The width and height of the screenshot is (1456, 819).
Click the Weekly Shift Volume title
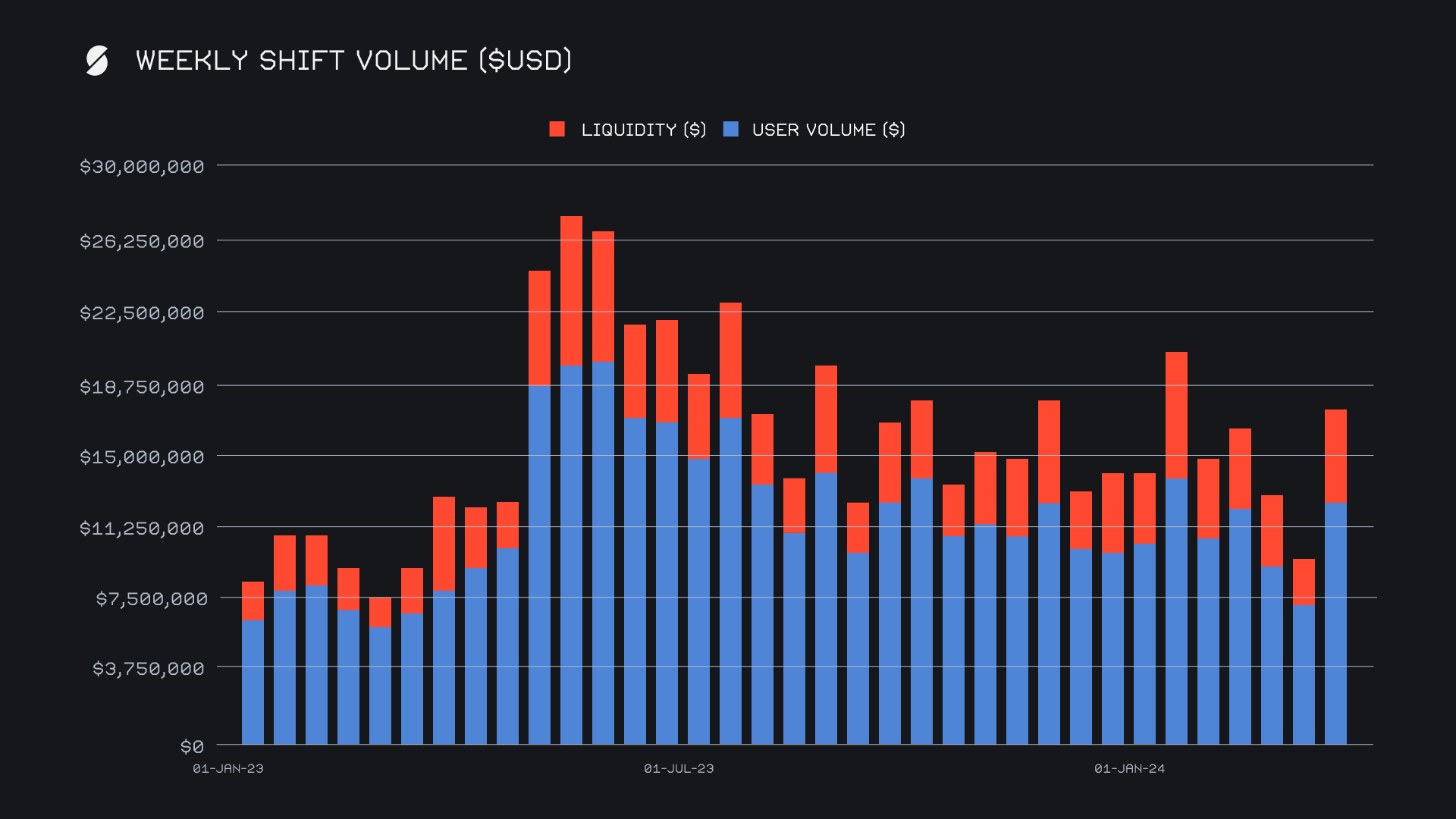353,61
